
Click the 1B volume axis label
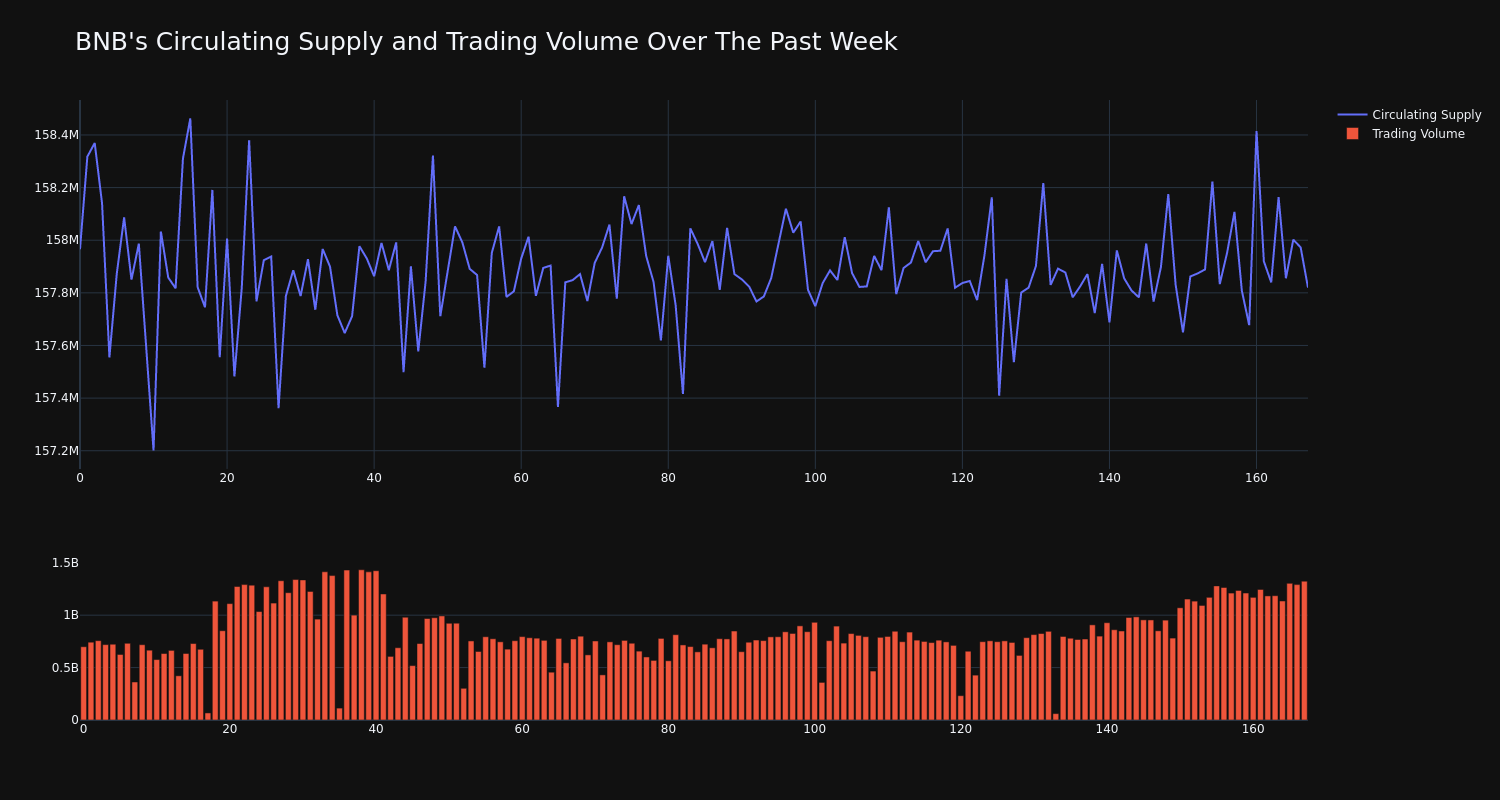click(x=71, y=615)
